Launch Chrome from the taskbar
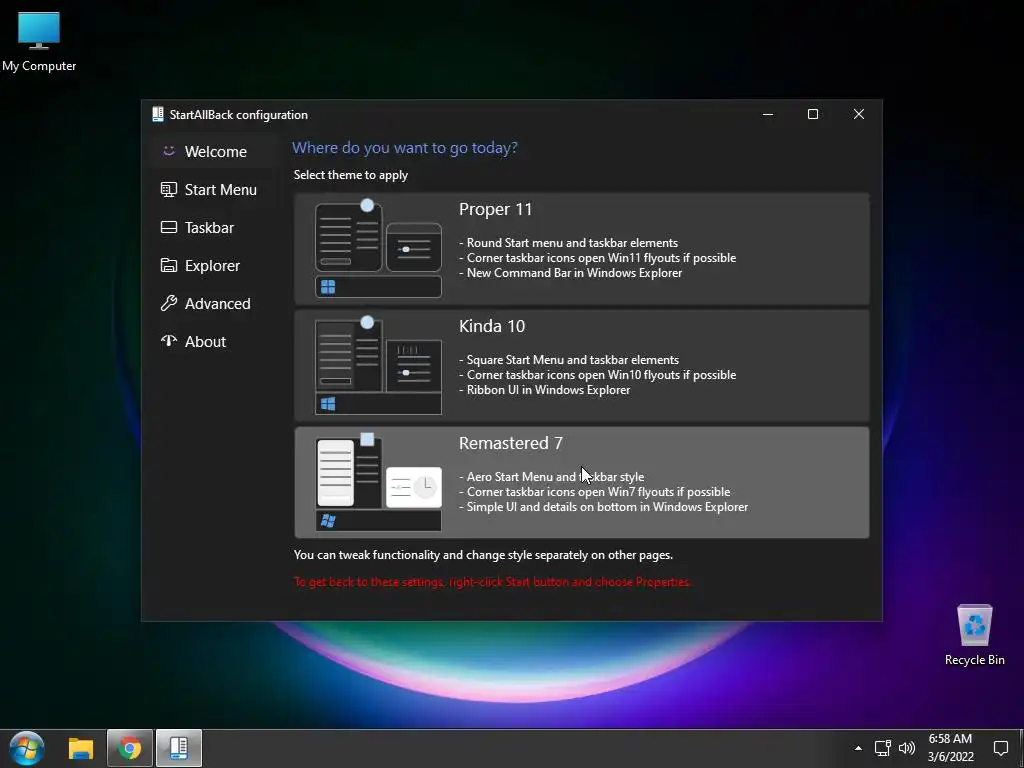1024x768 pixels. click(x=129, y=748)
